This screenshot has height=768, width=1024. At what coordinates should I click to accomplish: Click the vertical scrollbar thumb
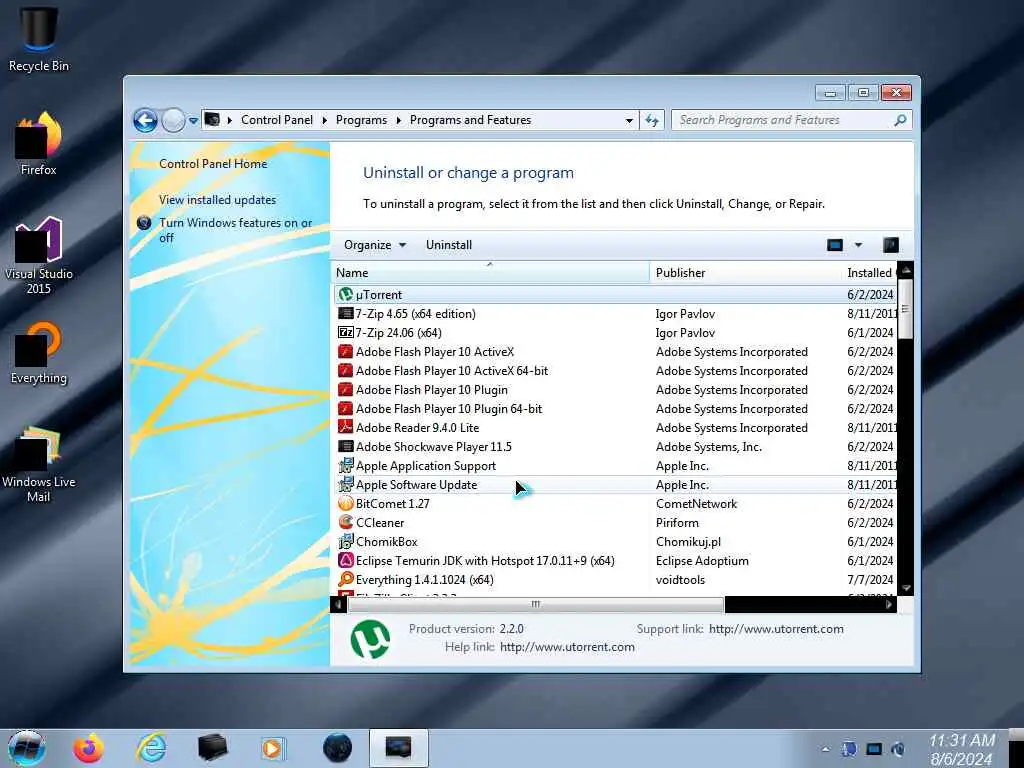tap(905, 309)
